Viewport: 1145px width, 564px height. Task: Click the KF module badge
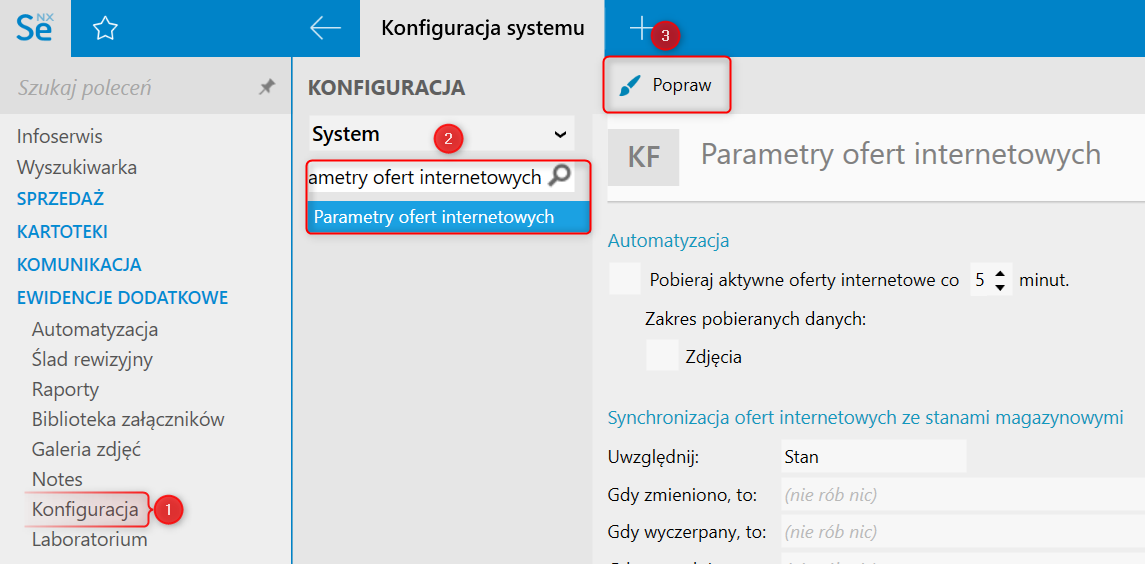643,157
